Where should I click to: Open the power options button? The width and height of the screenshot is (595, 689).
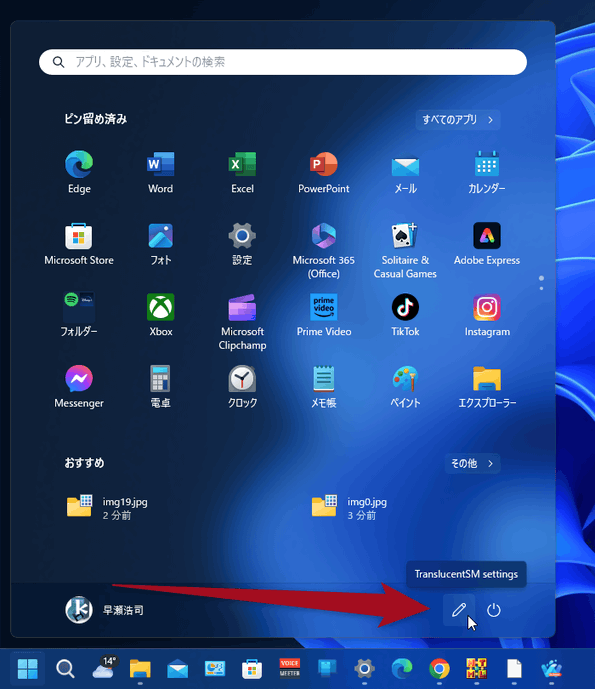click(x=493, y=610)
